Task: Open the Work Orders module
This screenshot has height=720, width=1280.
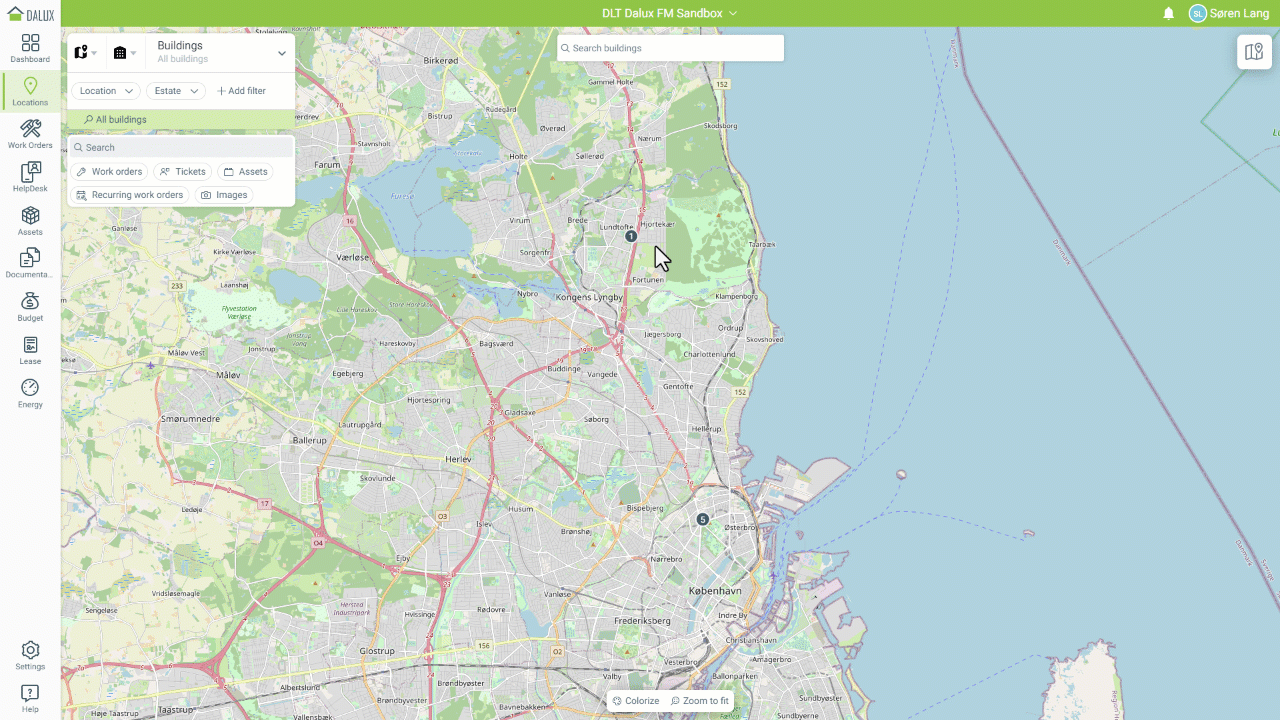Action: (30, 134)
